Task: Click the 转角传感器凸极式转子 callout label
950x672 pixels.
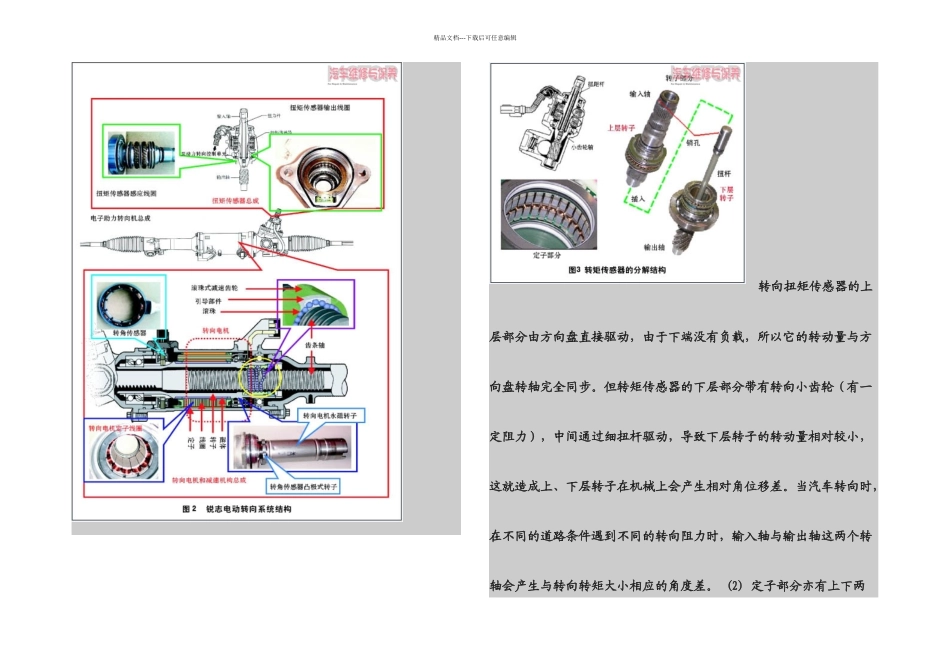Action: coord(304,487)
